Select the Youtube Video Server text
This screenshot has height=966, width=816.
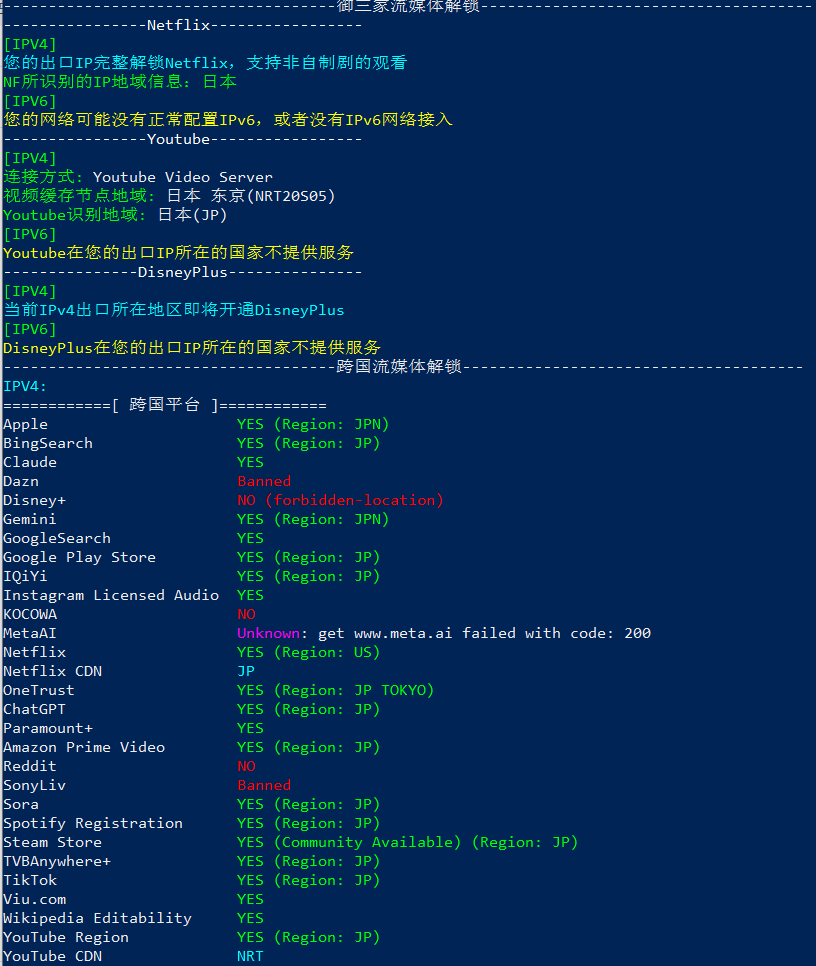182,177
